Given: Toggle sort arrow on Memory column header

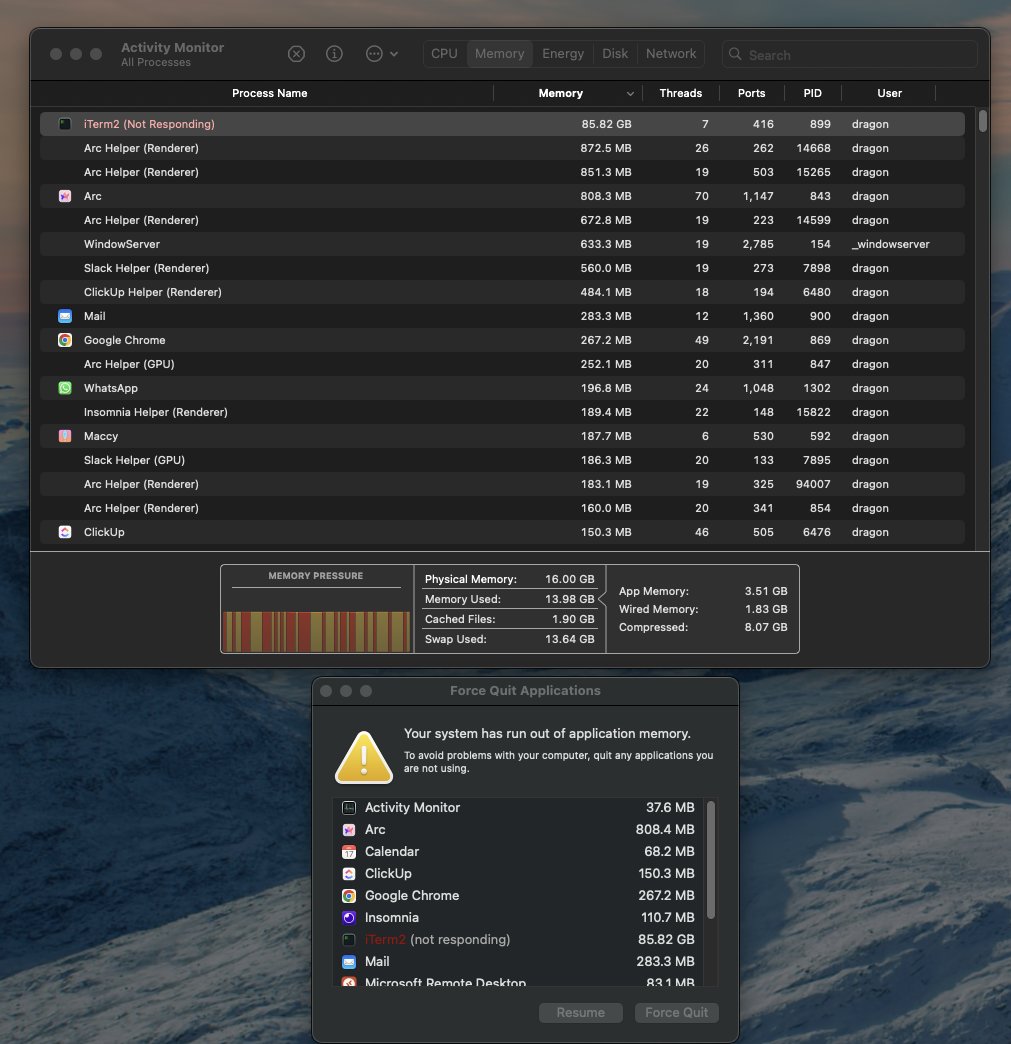Looking at the screenshot, I should click(x=629, y=94).
